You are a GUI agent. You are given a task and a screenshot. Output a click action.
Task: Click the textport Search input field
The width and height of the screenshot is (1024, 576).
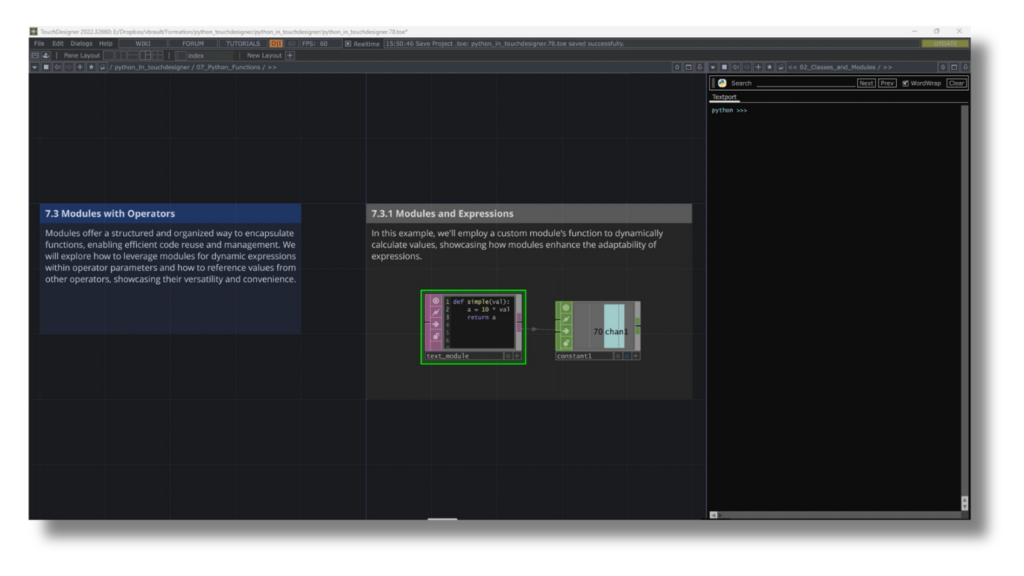point(806,84)
